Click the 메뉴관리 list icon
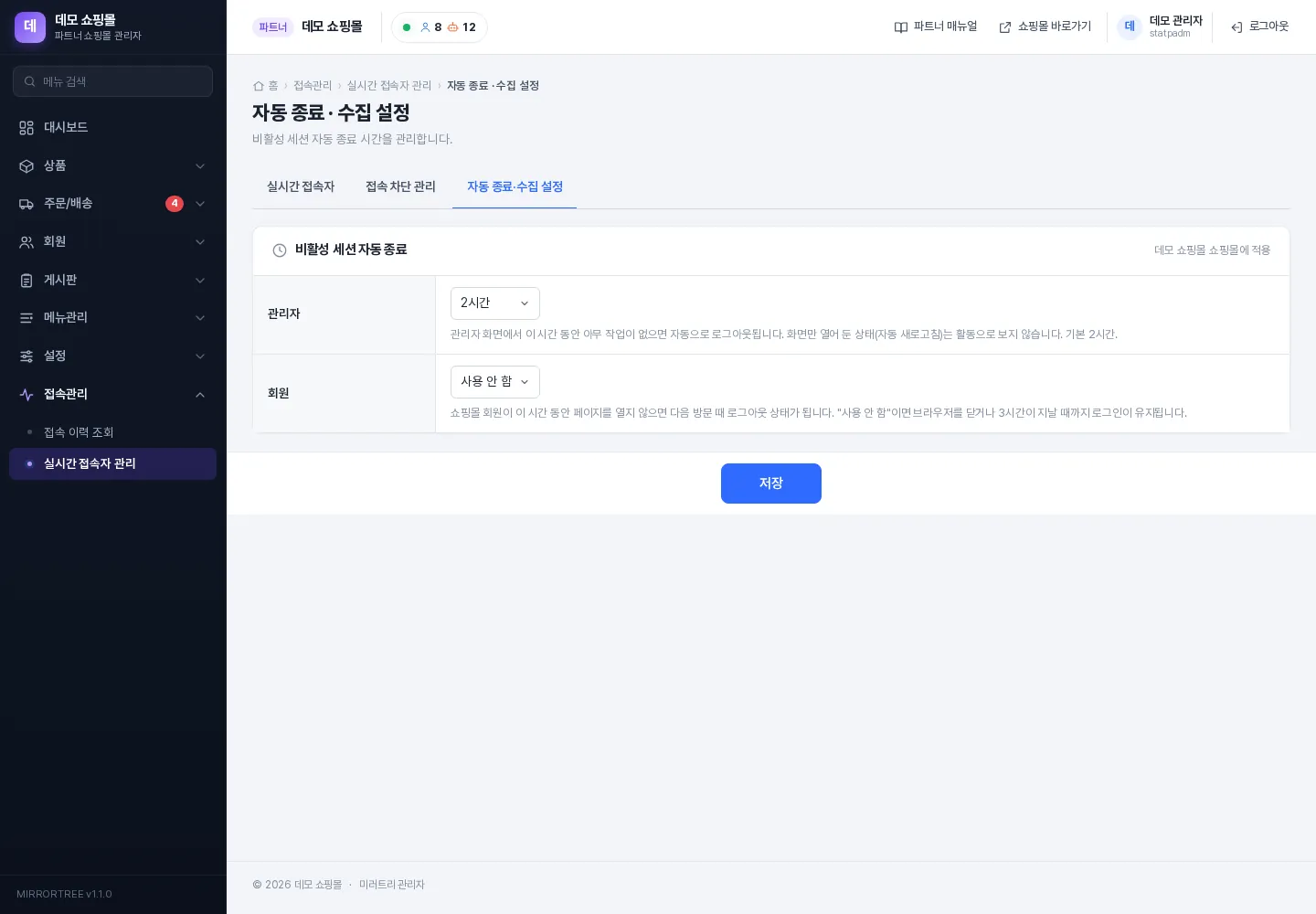The height and width of the screenshot is (914, 1316). coord(27,318)
